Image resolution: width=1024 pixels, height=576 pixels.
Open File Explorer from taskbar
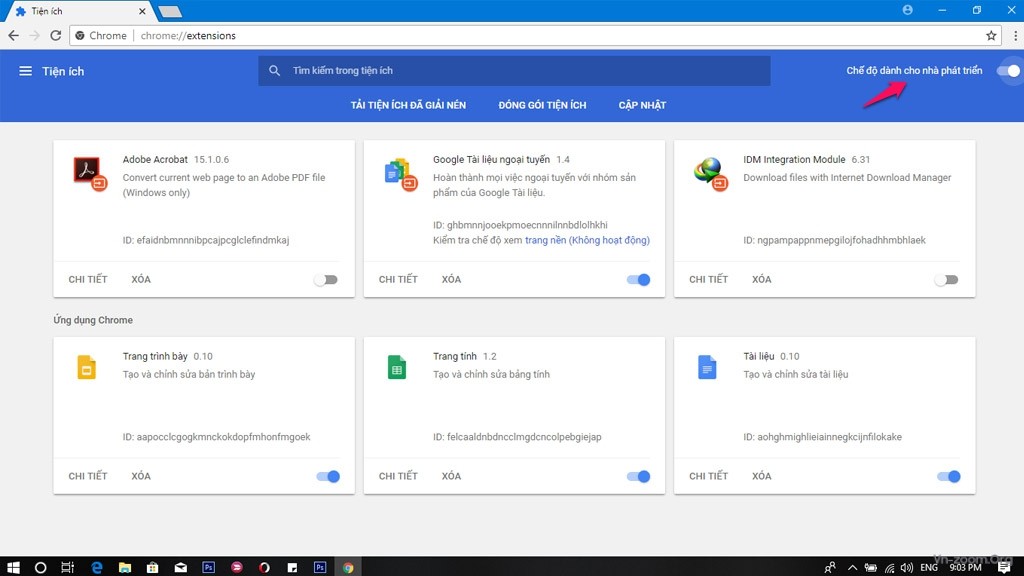coord(125,568)
